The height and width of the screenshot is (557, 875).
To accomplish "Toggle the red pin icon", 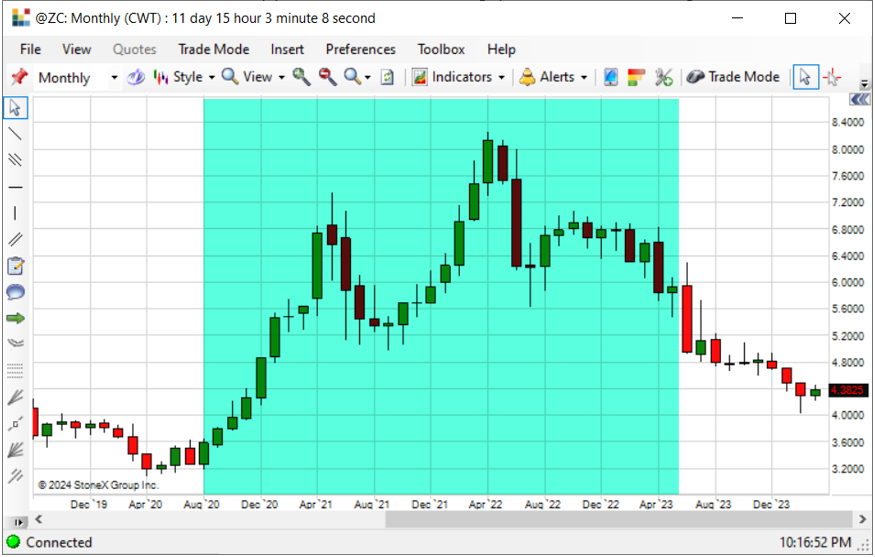I will pos(19,77).
